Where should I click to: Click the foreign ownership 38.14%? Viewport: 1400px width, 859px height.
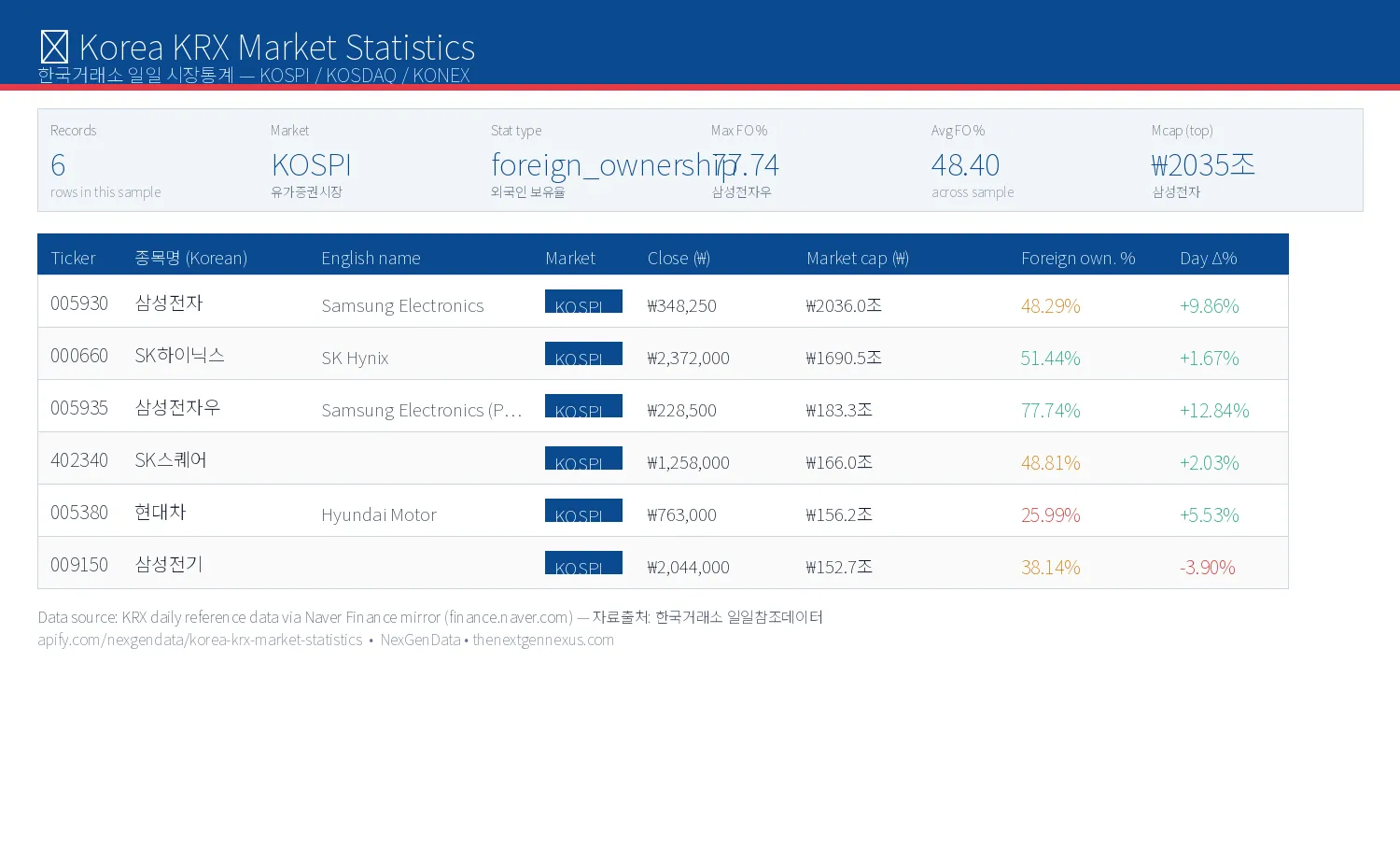1051,568
